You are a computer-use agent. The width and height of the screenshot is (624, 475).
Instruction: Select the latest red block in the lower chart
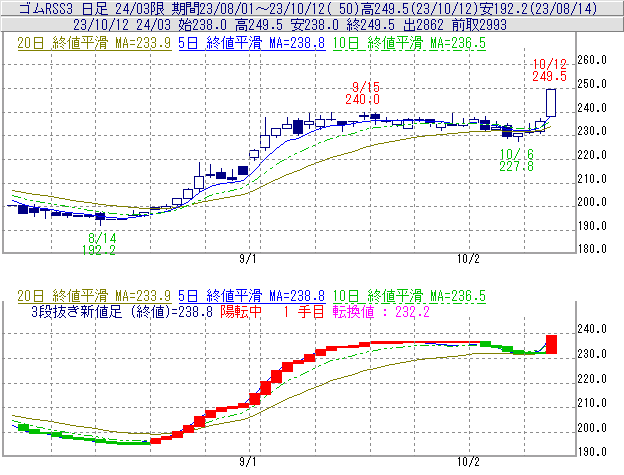click(x=551, y=345)
